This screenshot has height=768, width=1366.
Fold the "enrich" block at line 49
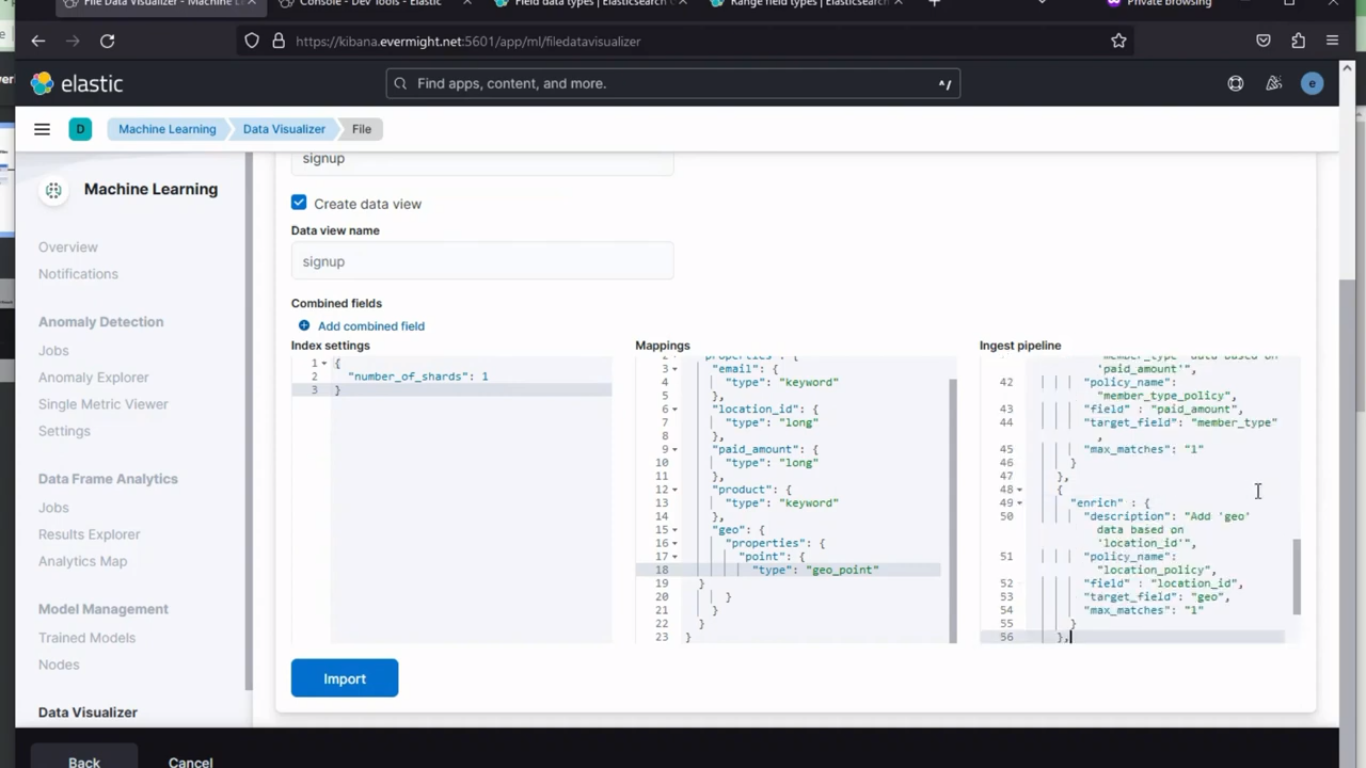[1019, 503]
